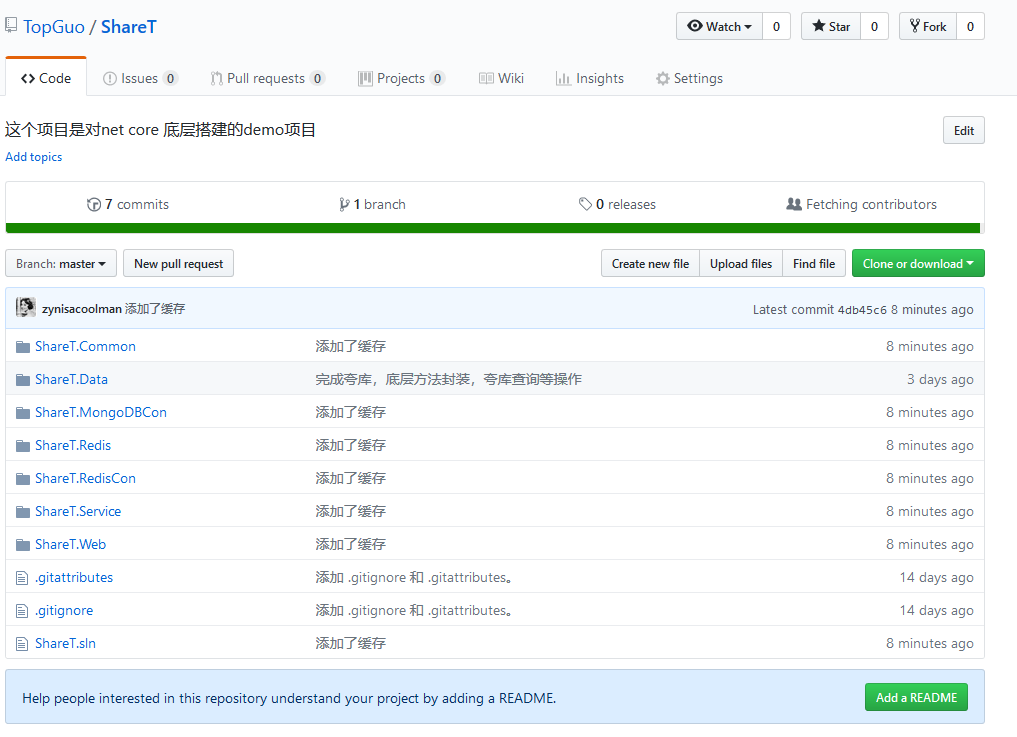
Task: Click the file icon for ShareT.sln
Action: [x=22, y=644]
